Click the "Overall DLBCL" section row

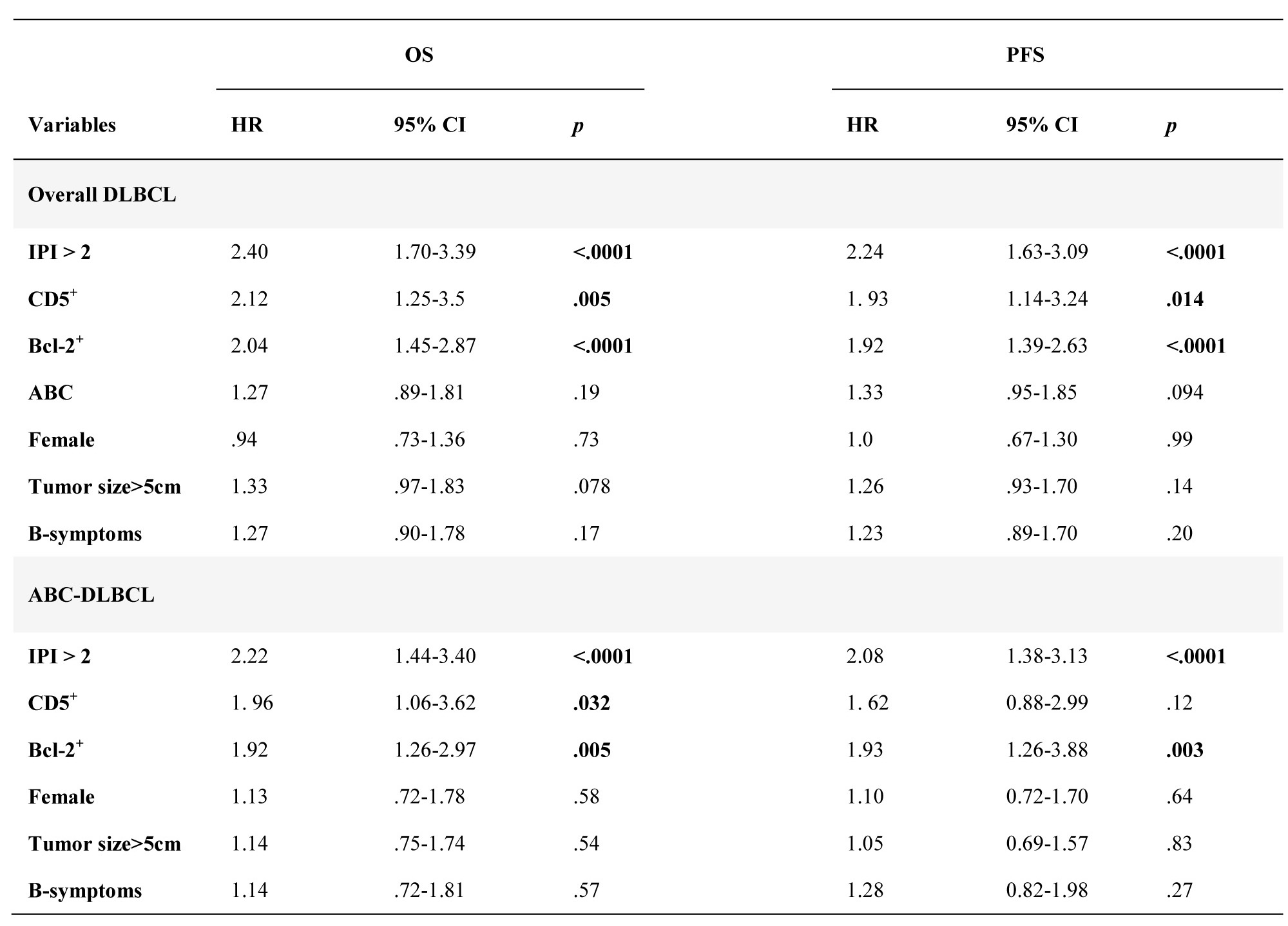tap(102, 195)
